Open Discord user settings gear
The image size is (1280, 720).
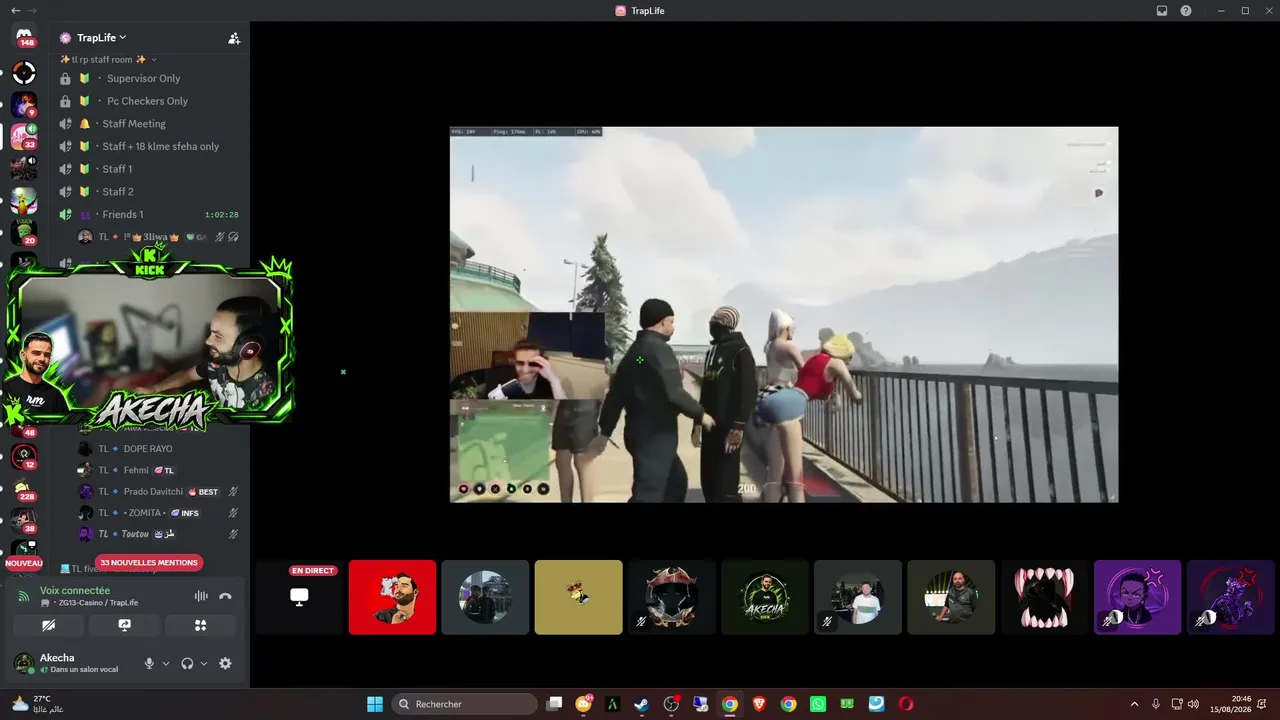click(x=225, y=663)
